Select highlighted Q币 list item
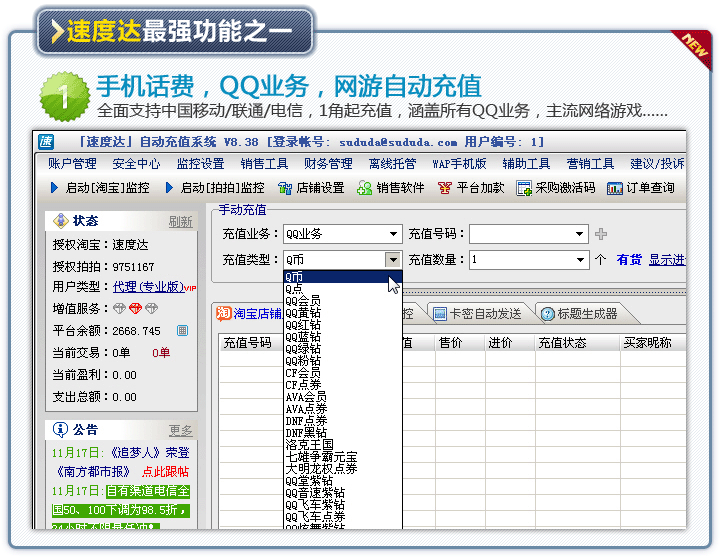 click(x=343, y=277)
